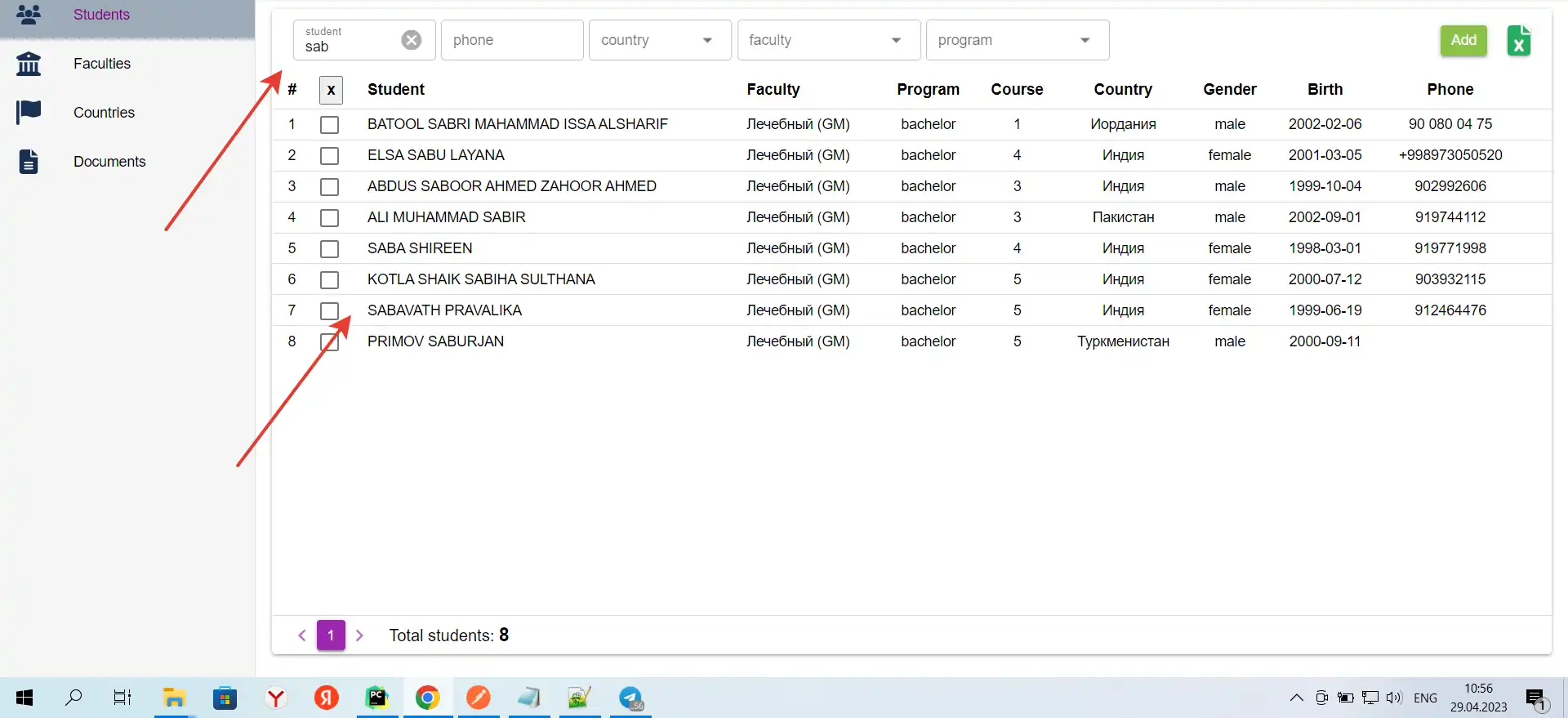The width and height of the screenshot is (1568, 718).
Task: Click the x deselect-all header button
Action: tap(331, 90)
